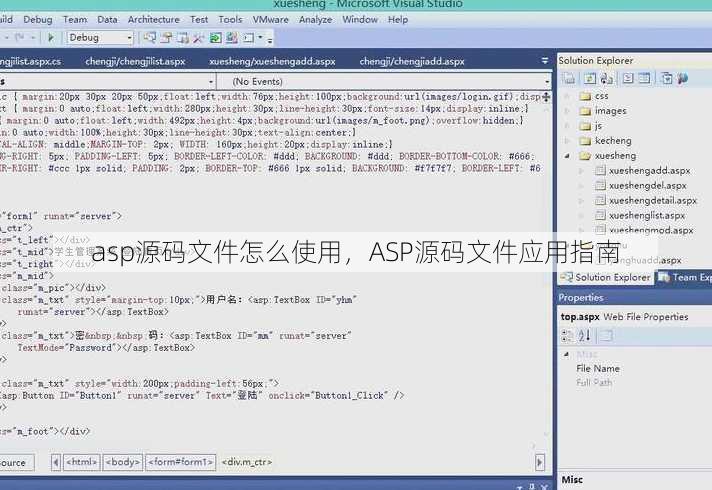Image resolution: width=712 pixels, height=490 pixels.
Task: Click the xueshengdel.aspx file icon
Action: pos(600,185)
